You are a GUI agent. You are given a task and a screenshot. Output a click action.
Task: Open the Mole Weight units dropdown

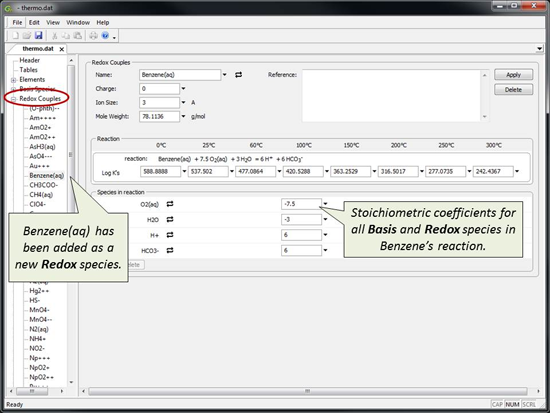183,116
